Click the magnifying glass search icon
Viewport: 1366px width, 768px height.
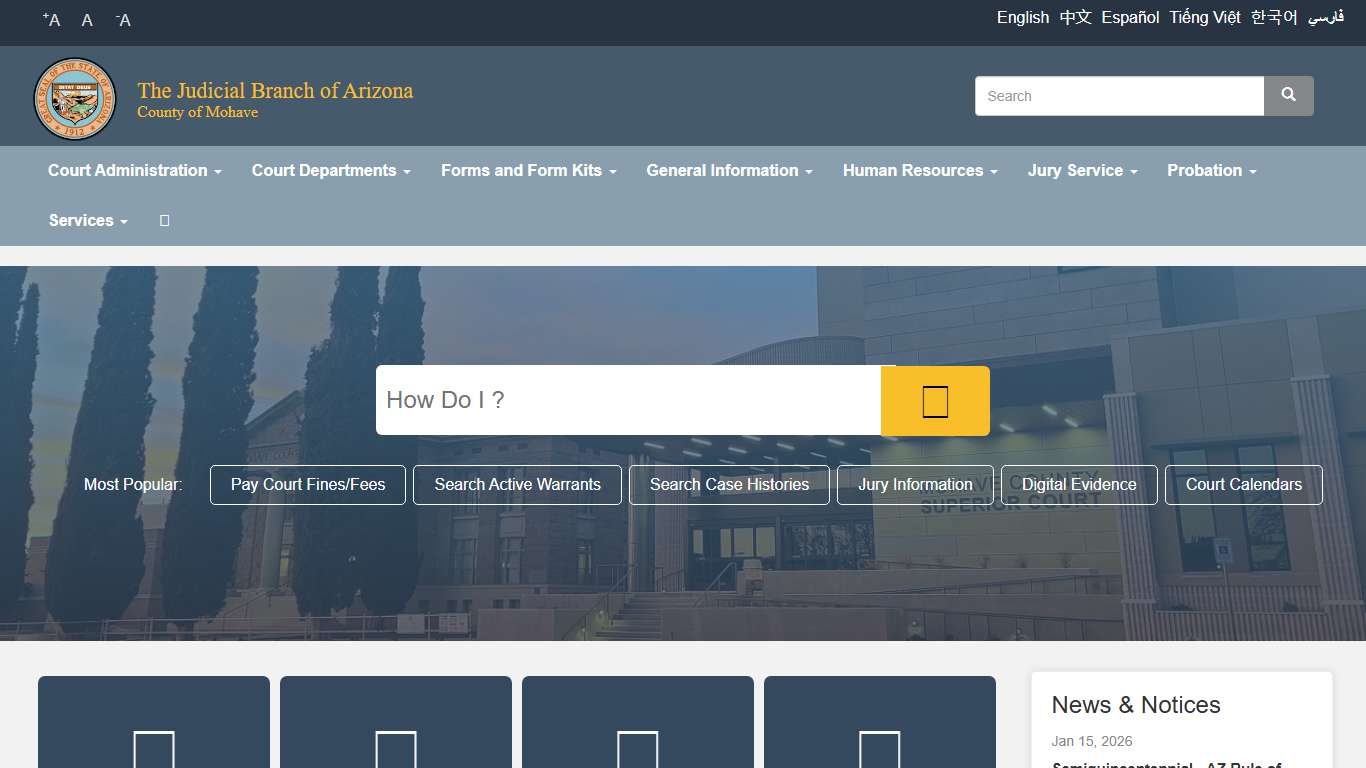pyautogui.click(x=1288, y=95)
